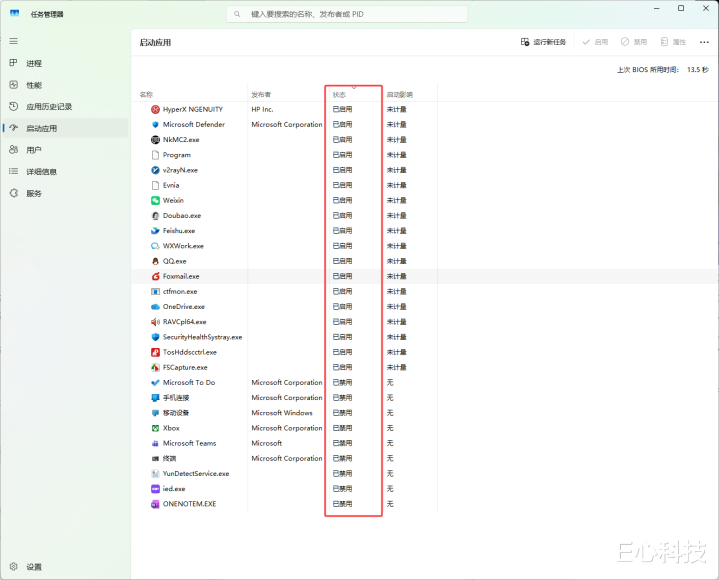Click the ONENOTEM.EXE icon
The height and width of the screenshot is (580, 719).
tap(155, 504)
